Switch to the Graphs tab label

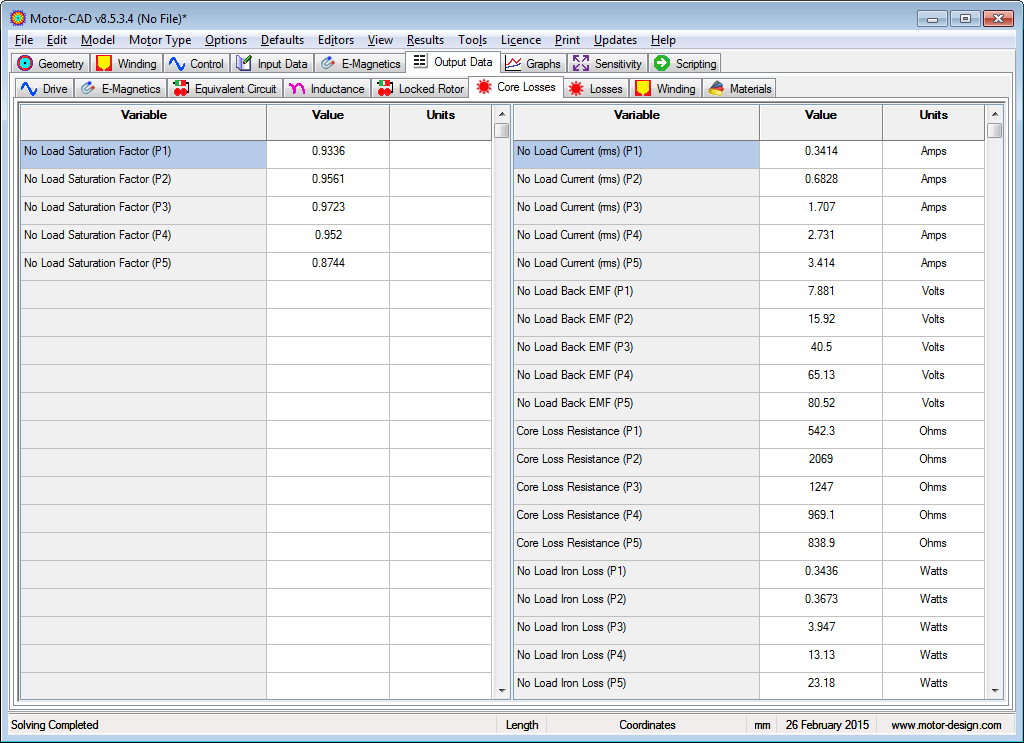tap(543, 64)
